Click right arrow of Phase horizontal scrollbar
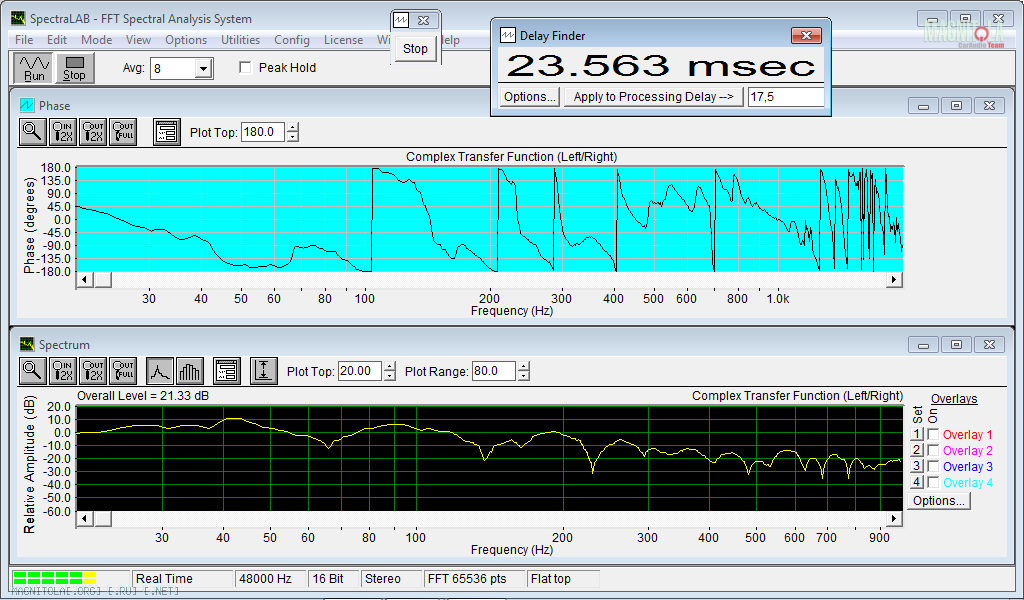Image resolution: width=1024 pixels, height=600 pixels. pos(895,280)
